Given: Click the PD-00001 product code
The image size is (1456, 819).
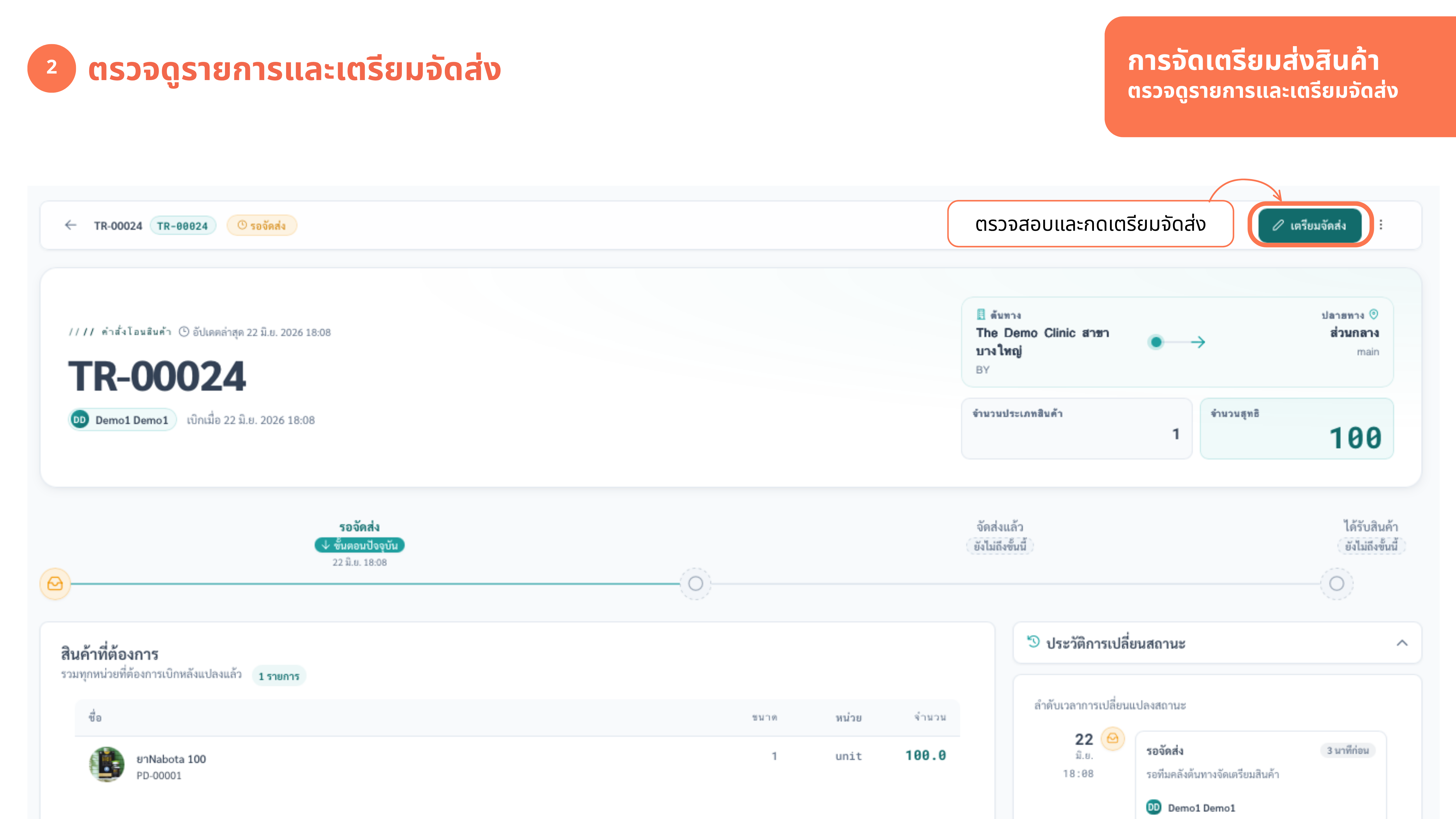Looking at the screenshot, I should pos(159,776).
